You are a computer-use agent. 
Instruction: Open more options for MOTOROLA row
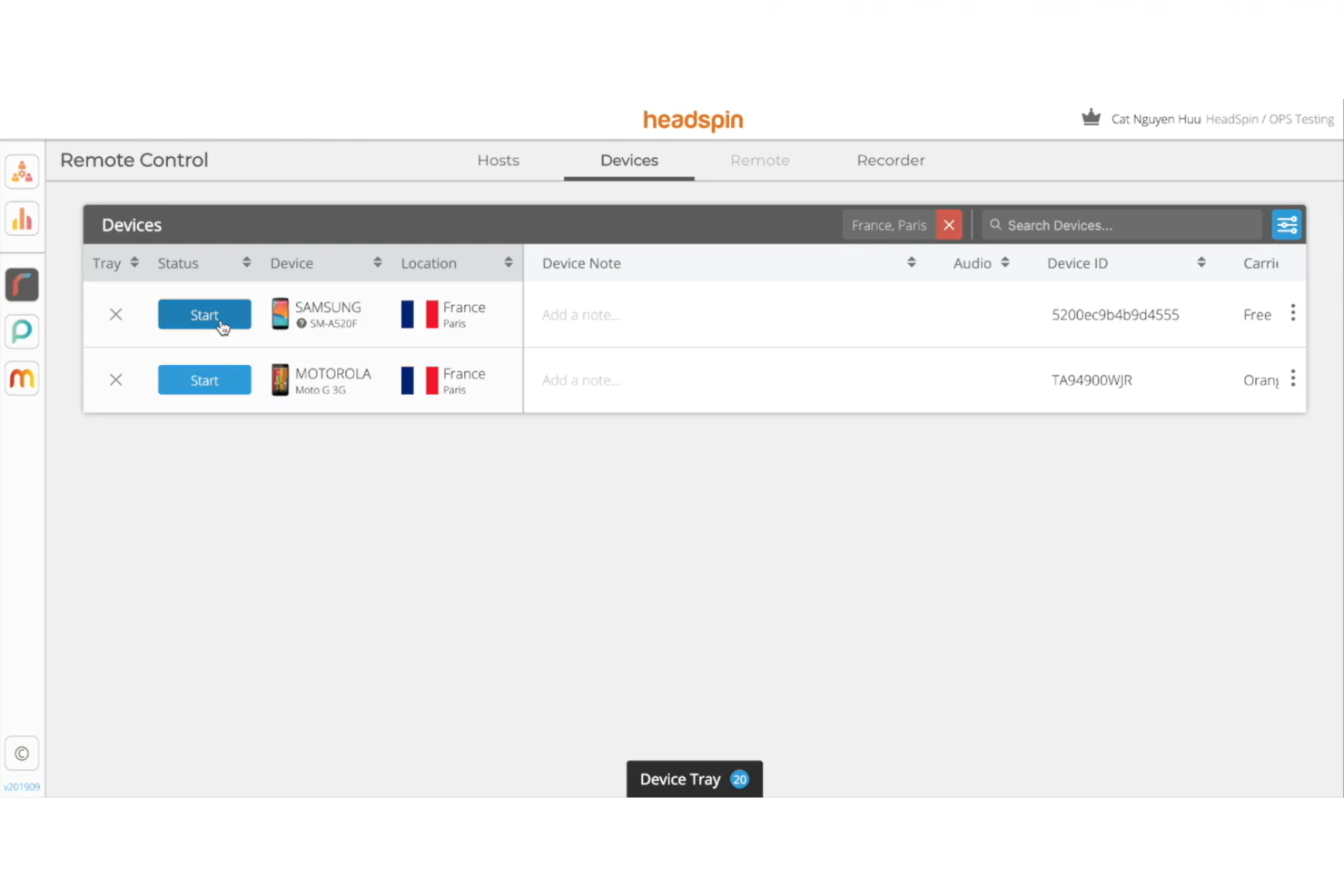(x=1293, y=379)
